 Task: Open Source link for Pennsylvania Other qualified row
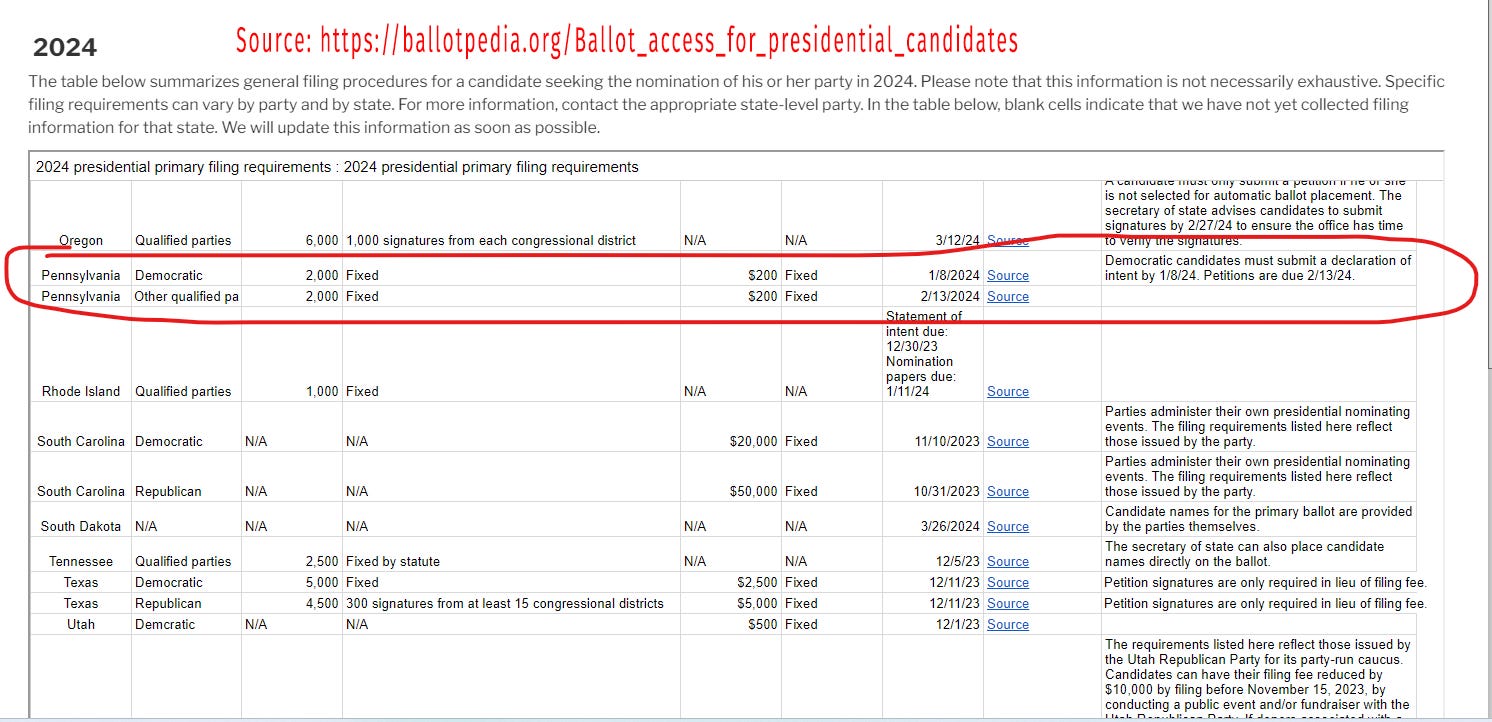tap(1007, 296)
